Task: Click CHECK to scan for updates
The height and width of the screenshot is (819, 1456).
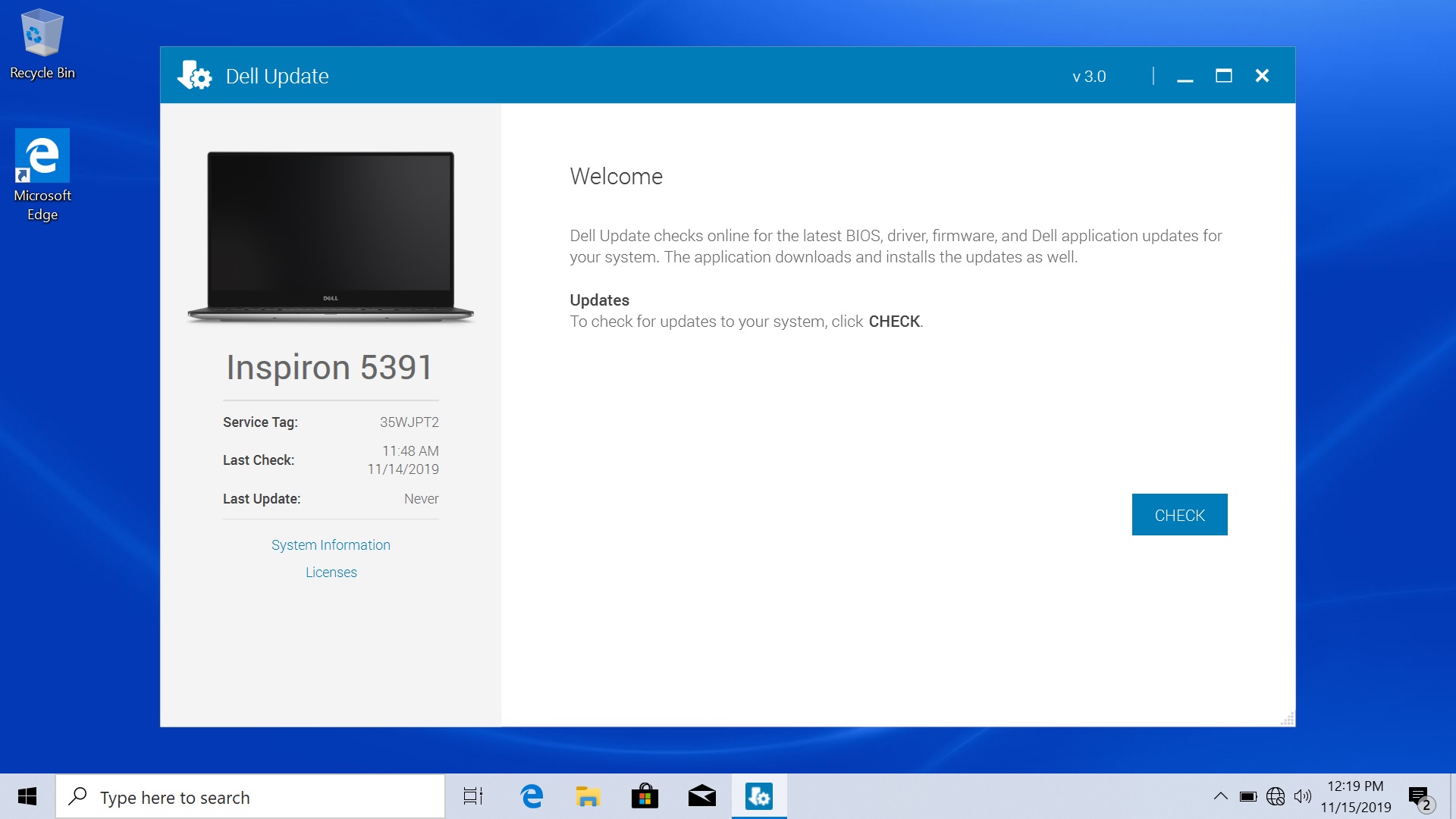Action: tap(1178, 514)
